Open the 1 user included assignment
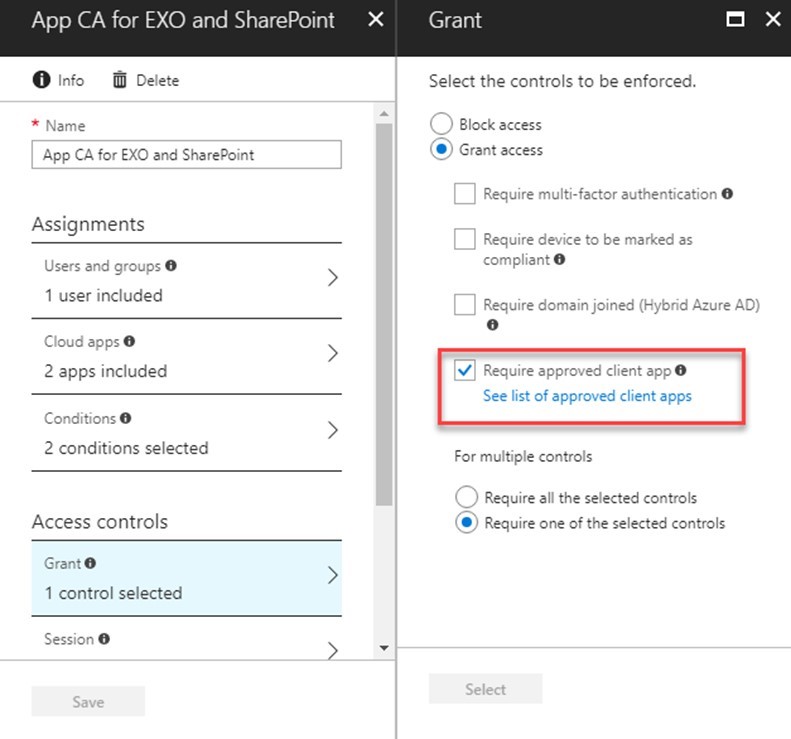791x739 pixels. [x=187, y=281]
